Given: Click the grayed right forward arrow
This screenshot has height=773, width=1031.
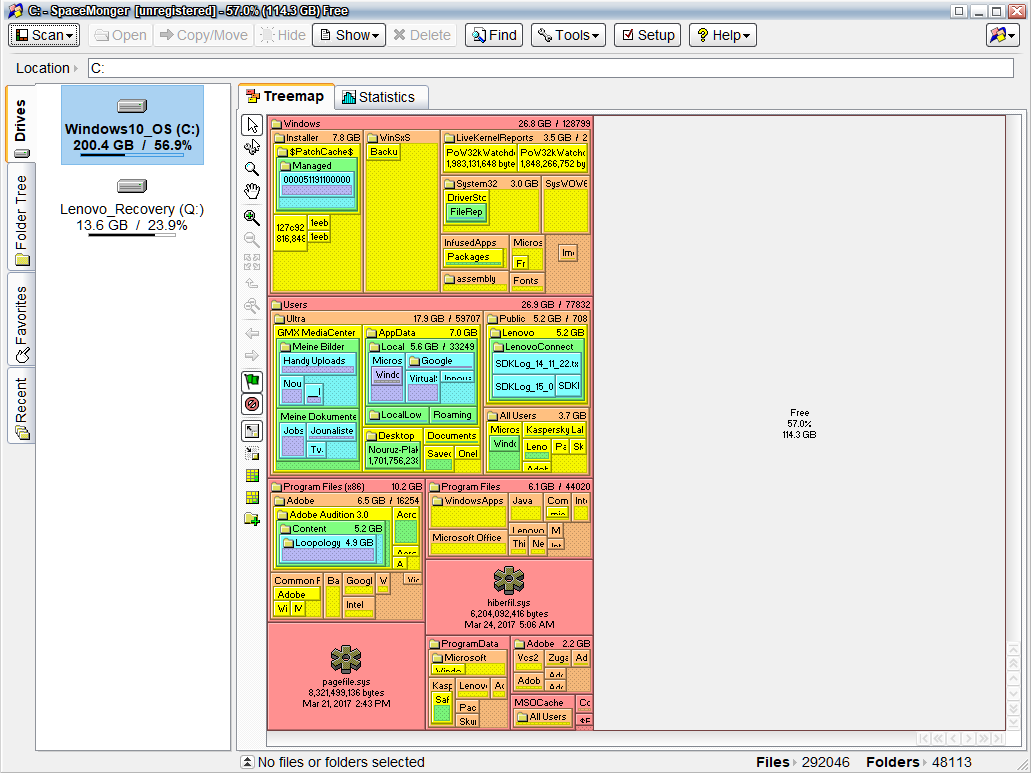Looking at the screenshot, I should pos(252,356).
